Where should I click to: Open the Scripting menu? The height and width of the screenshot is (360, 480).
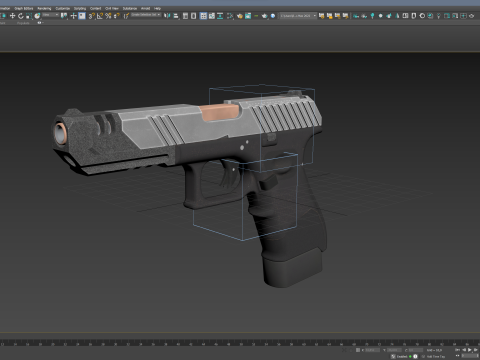(x=80, y=8)
